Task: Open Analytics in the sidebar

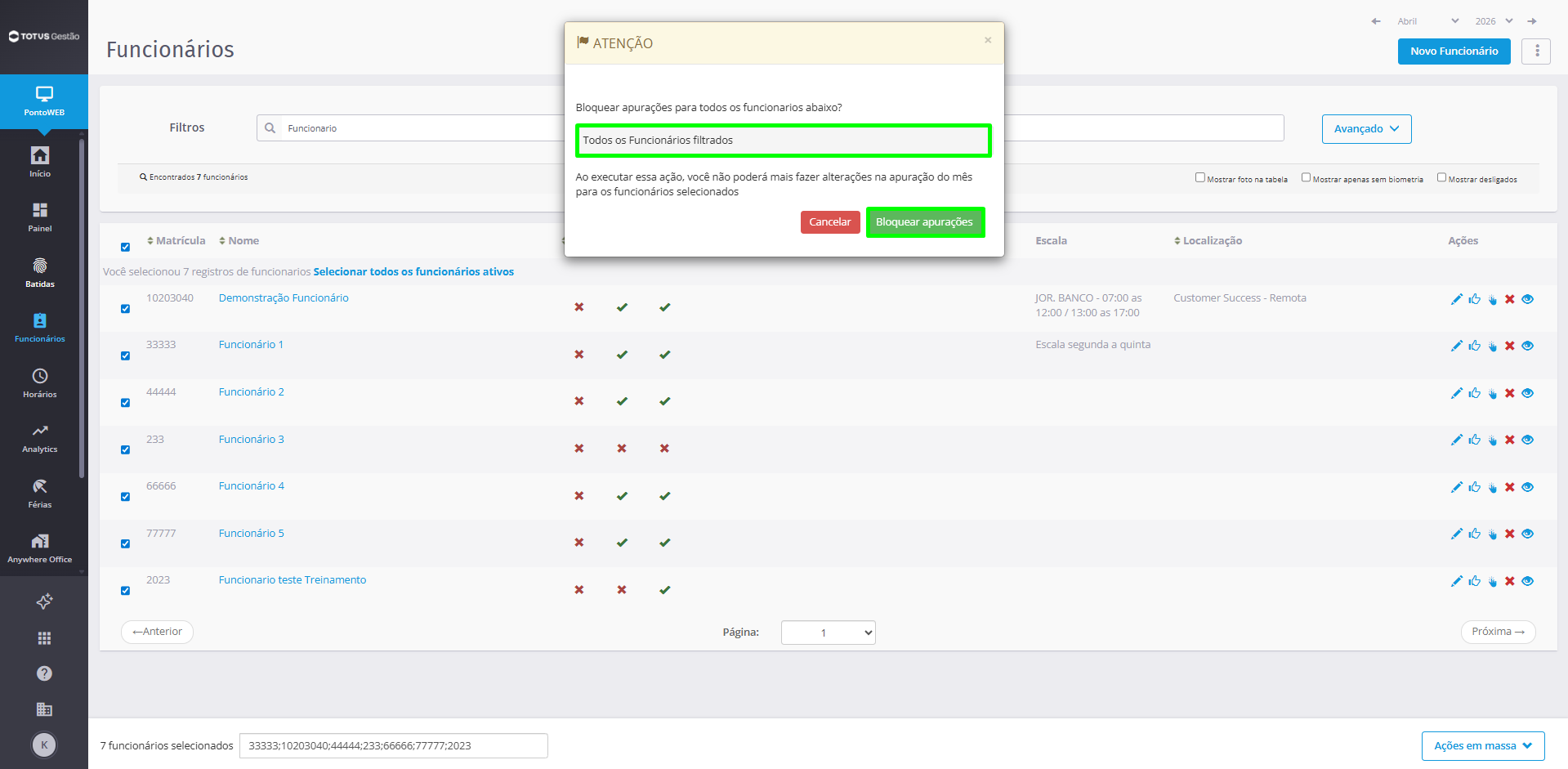Action: click(40, 438)
